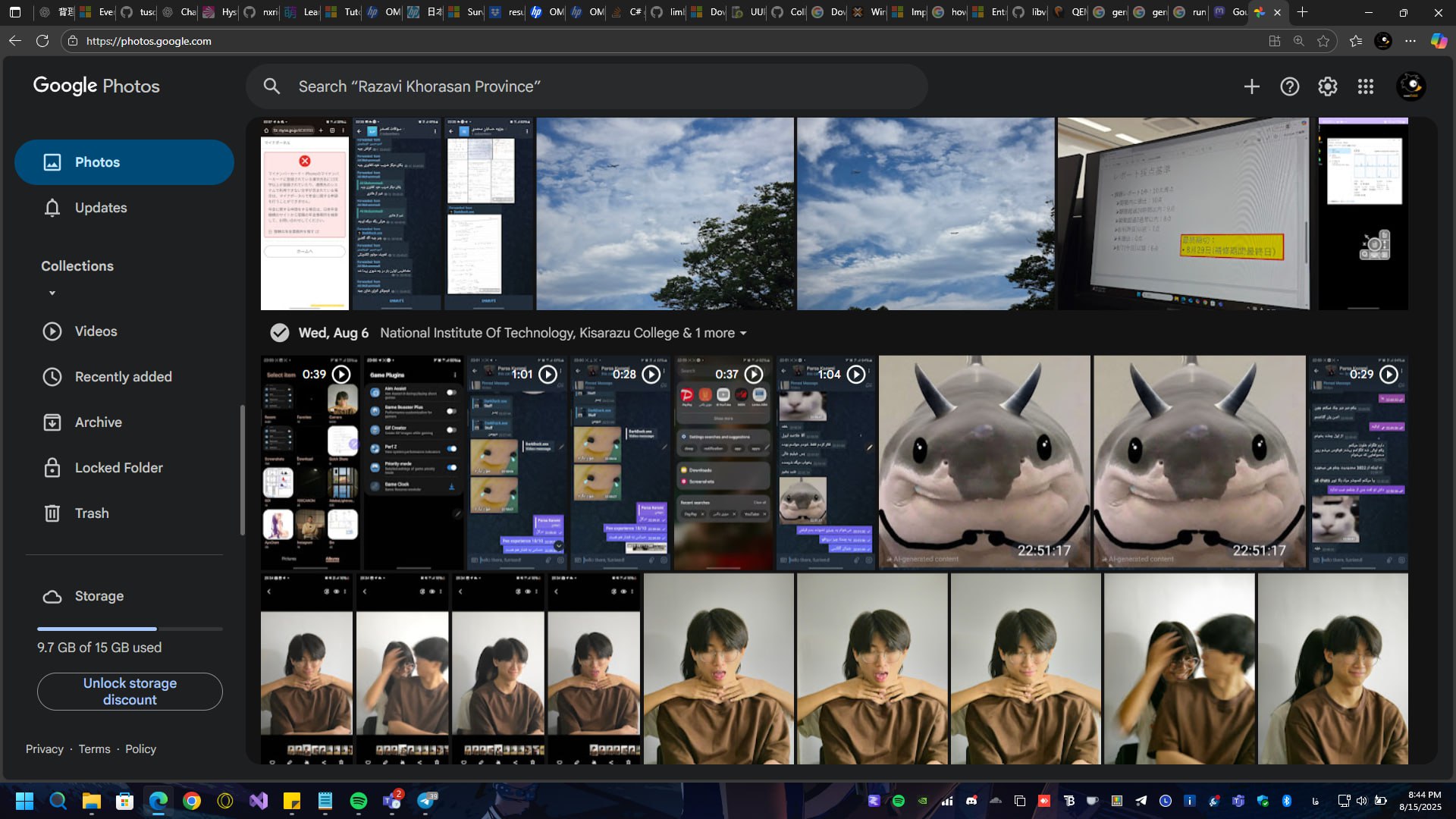Open the Trash folder
The height and width of the screenshot is (819, 1456).
point(91,513)
